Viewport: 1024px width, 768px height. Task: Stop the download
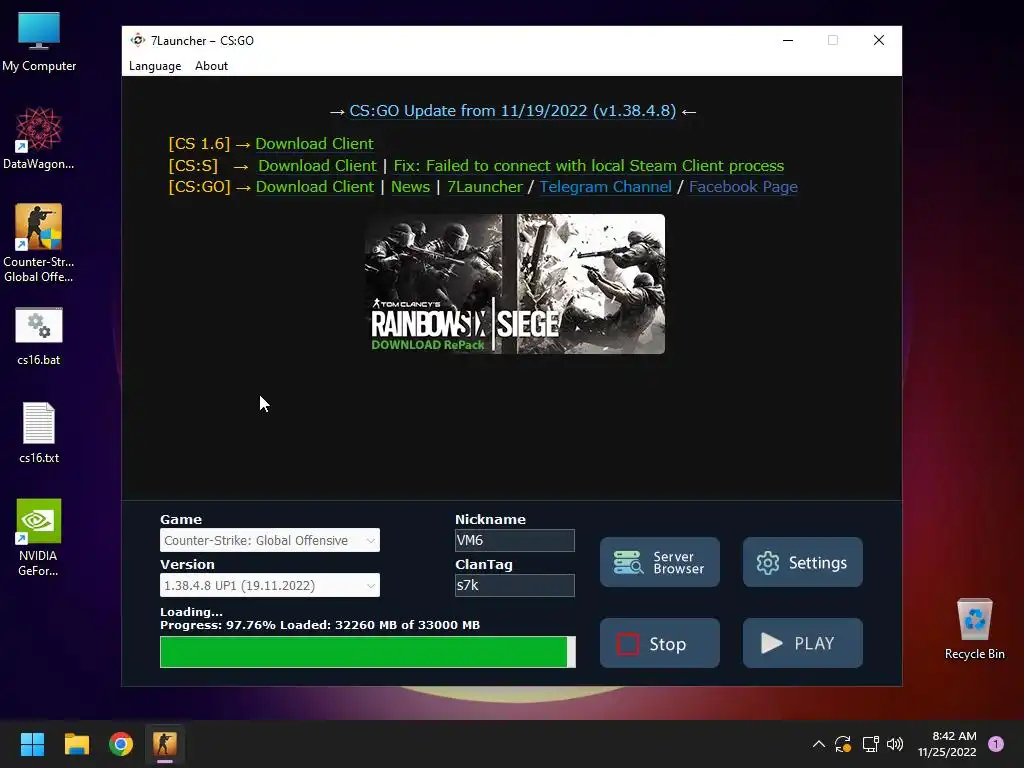click(x=660, y=643)
